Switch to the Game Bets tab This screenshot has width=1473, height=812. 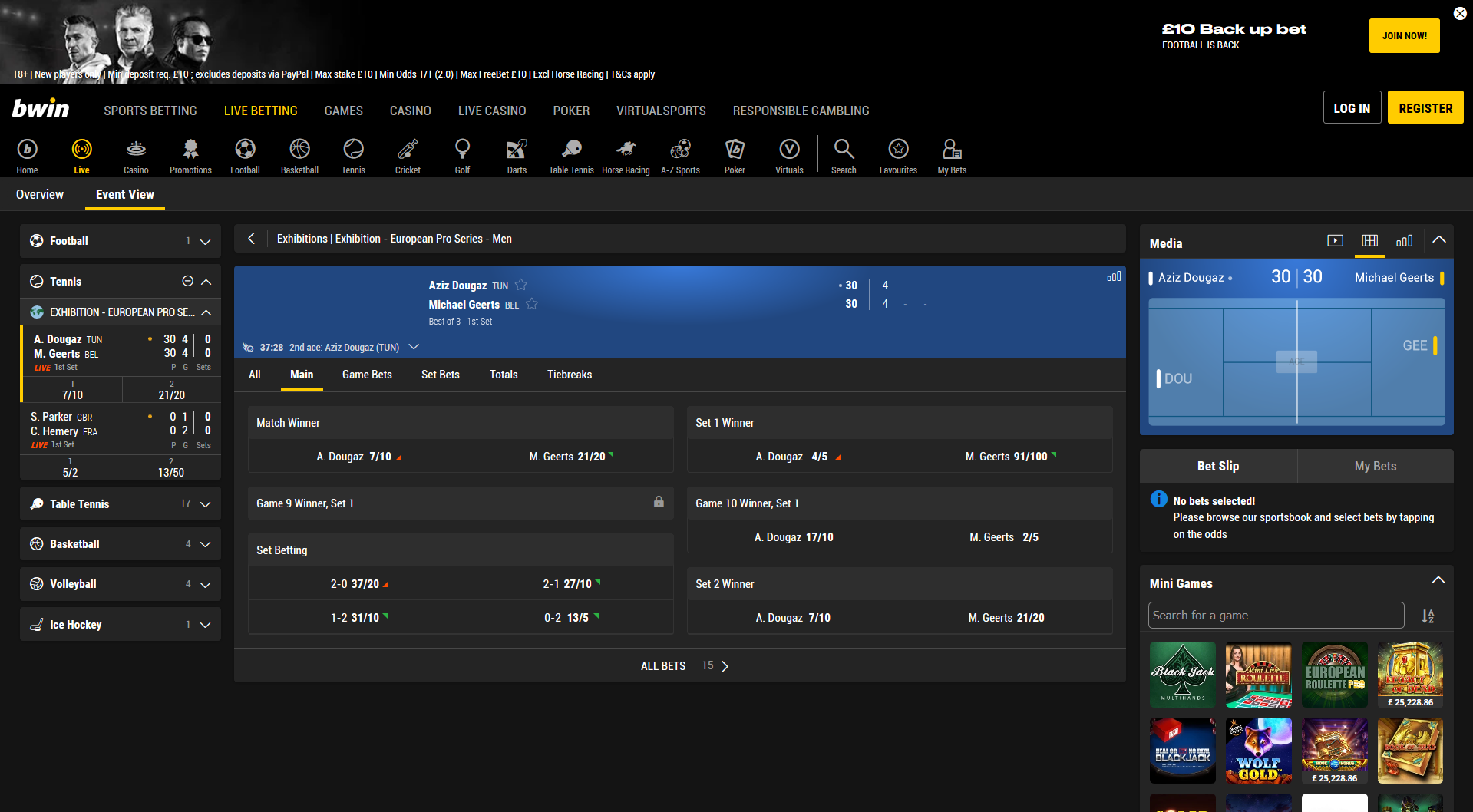tap(367, 375)
